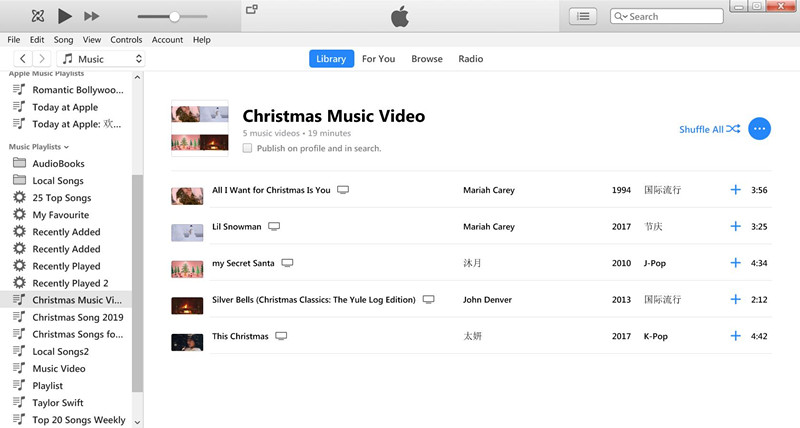Click the Search input field

coord(667,16)
